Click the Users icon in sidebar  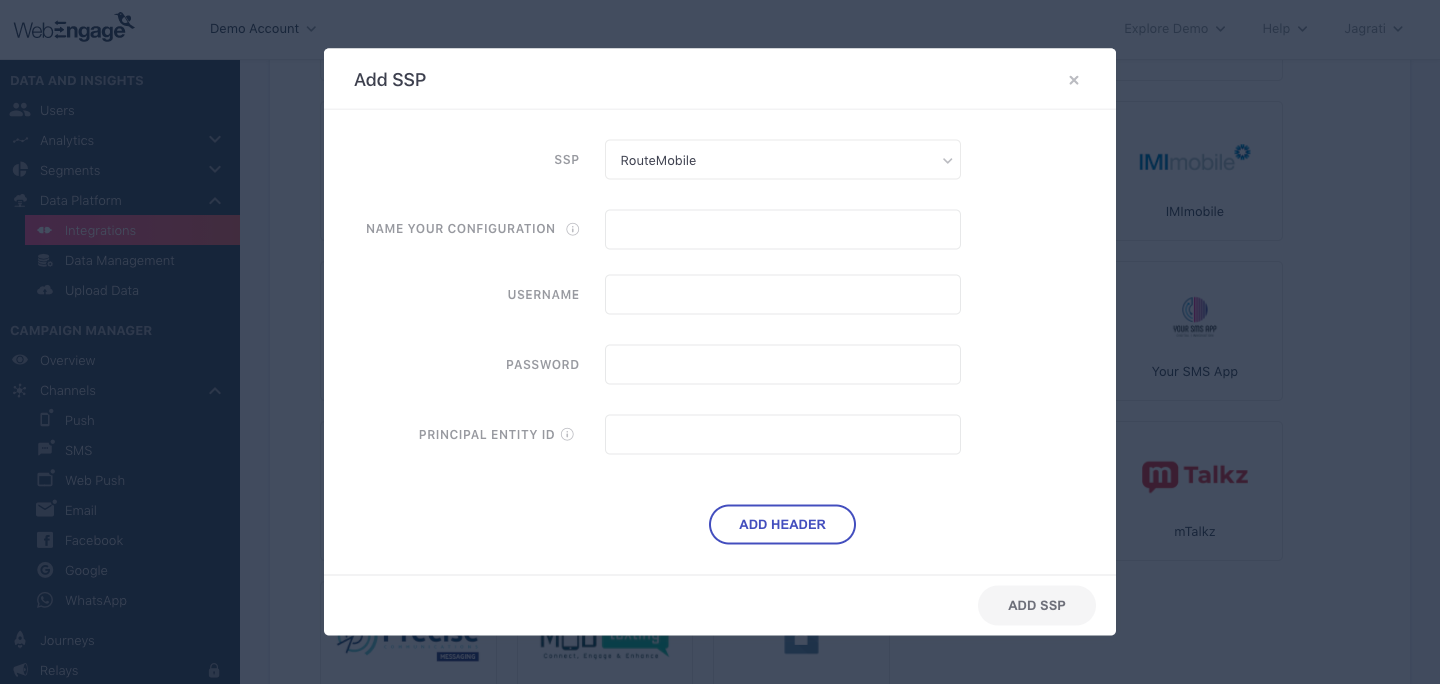point(19,110)
